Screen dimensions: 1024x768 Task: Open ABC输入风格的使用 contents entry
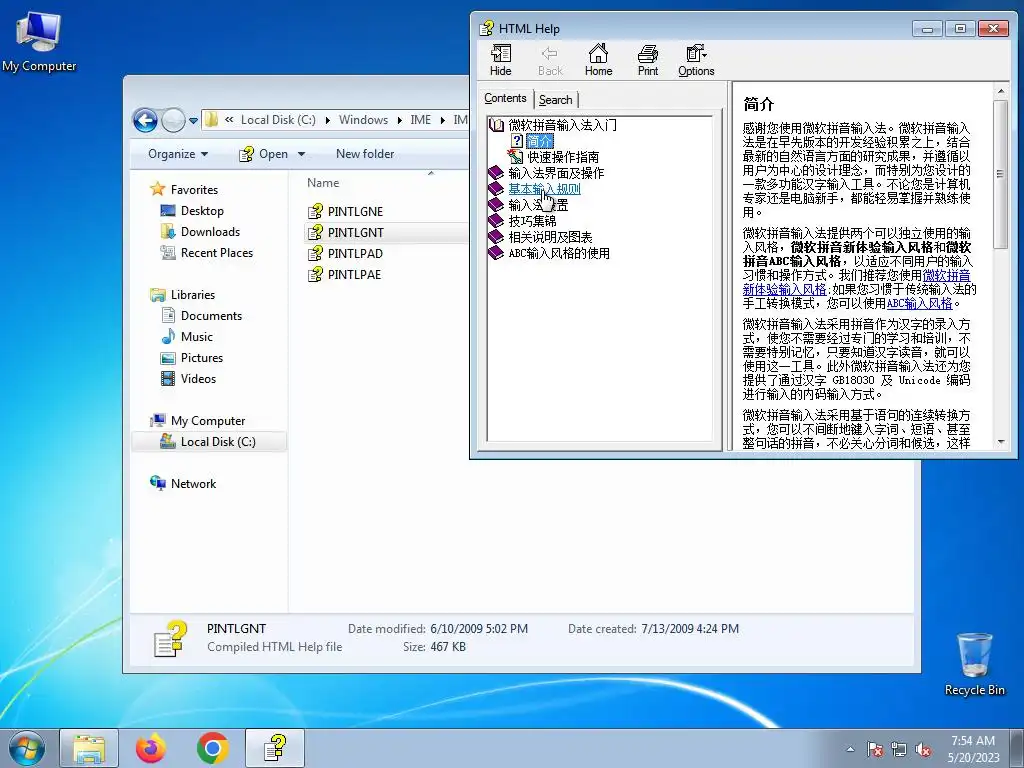tap(559, 253)
